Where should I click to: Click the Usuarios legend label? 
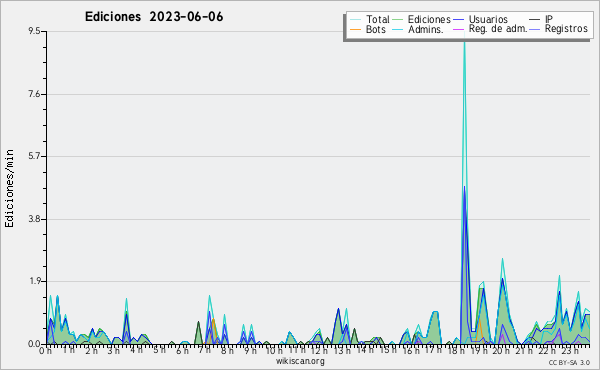tap(488, 19)
